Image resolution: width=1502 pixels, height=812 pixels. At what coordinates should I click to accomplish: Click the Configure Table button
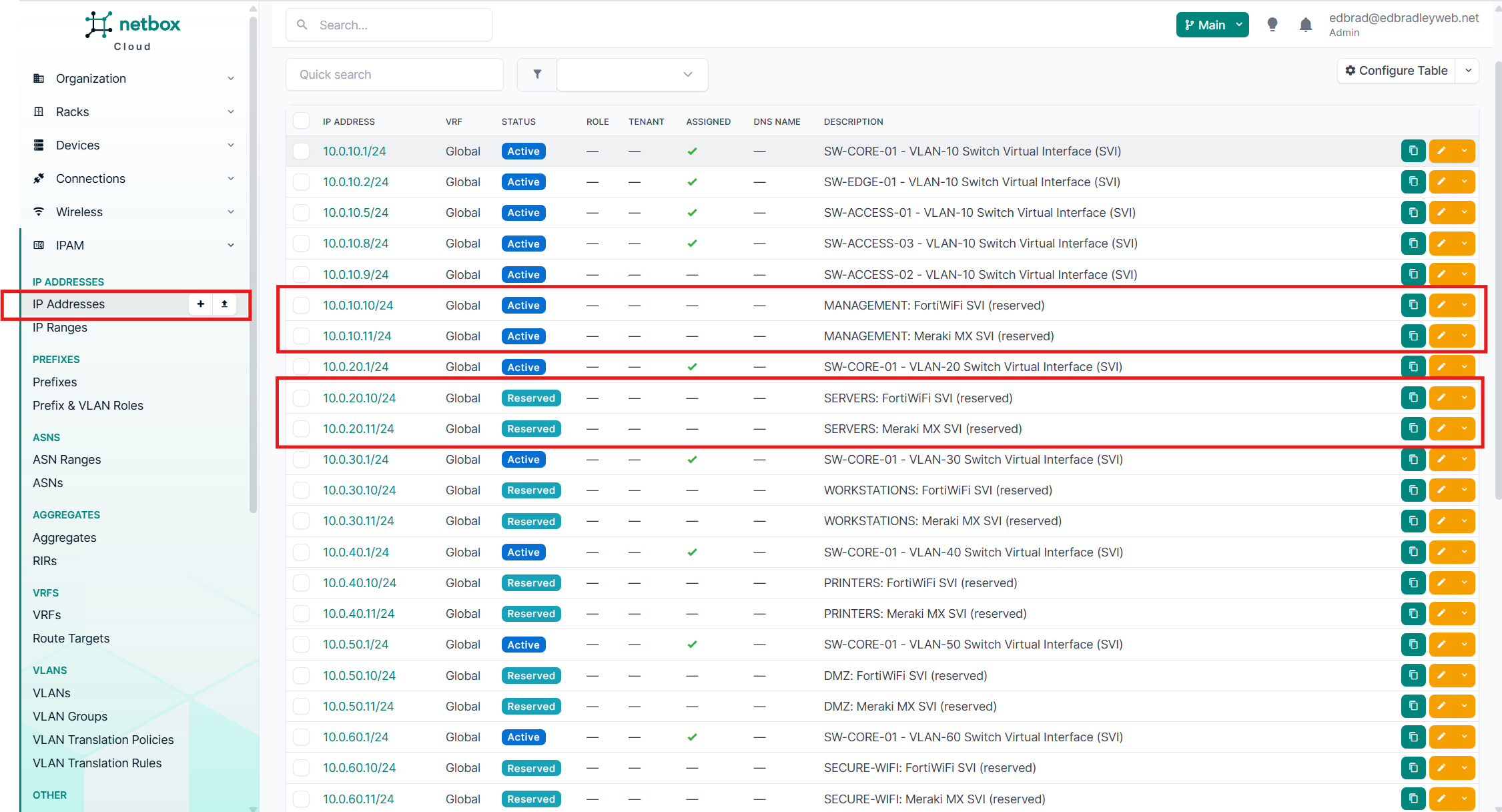pyautogui.click(x=1396, y=71)
